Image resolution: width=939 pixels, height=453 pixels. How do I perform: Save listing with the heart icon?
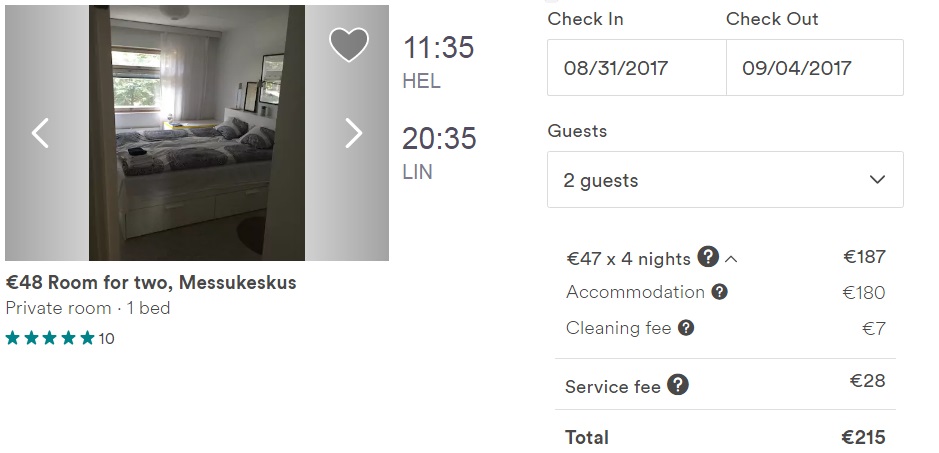coord(349,44)
